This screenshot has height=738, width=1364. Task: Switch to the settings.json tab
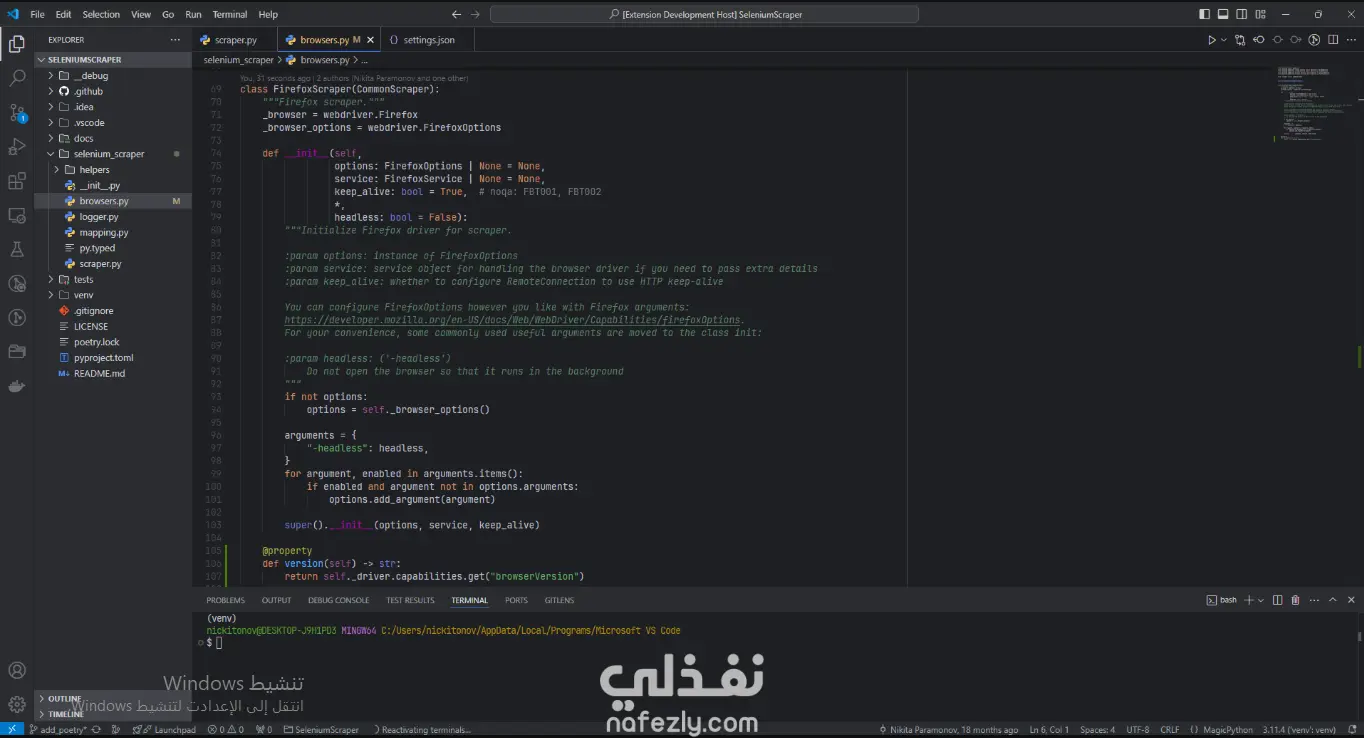429,40
